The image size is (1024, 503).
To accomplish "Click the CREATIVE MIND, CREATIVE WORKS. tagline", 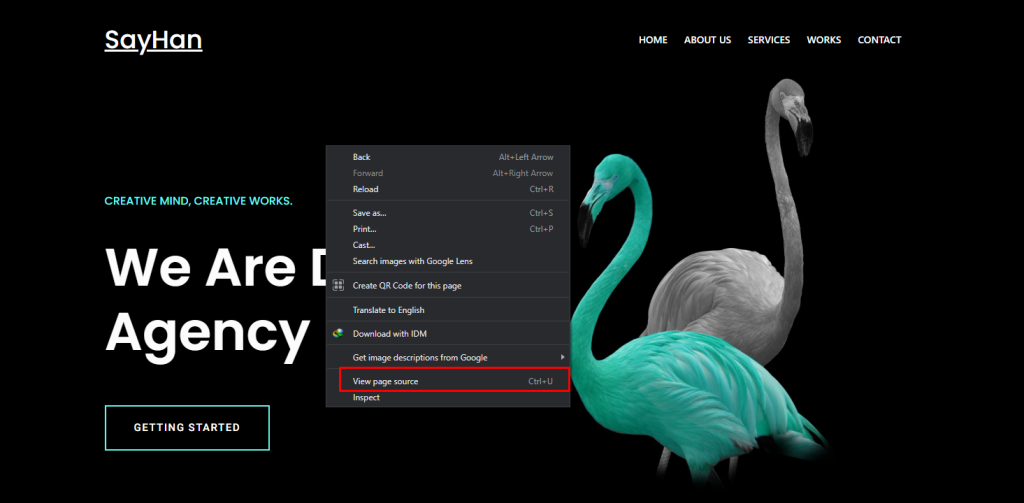I will 199,201.
